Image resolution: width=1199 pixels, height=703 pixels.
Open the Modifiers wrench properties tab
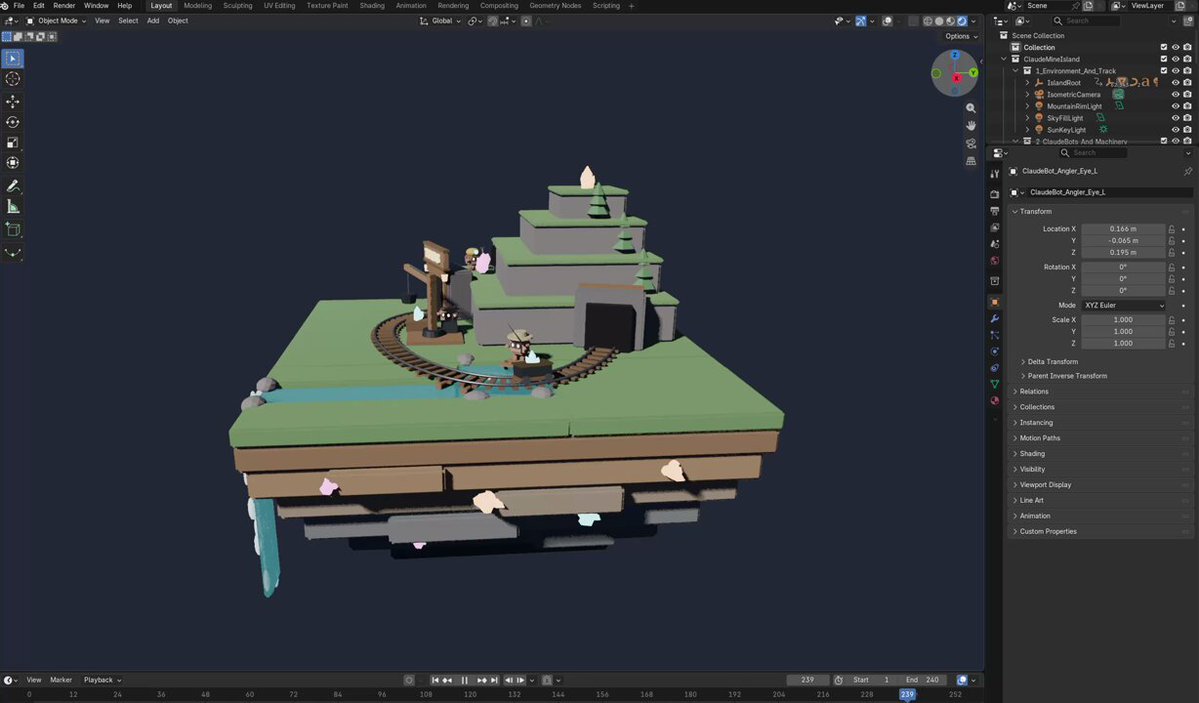coord(995,319)
